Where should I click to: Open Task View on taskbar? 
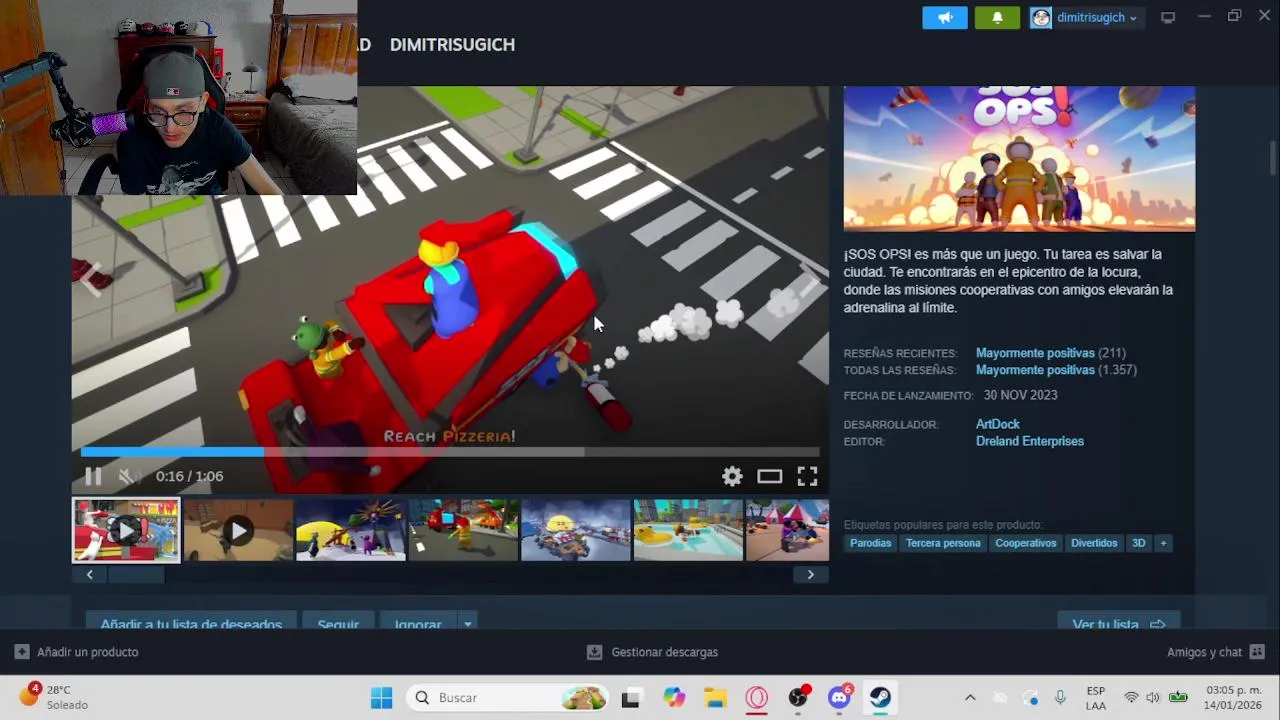630,698
